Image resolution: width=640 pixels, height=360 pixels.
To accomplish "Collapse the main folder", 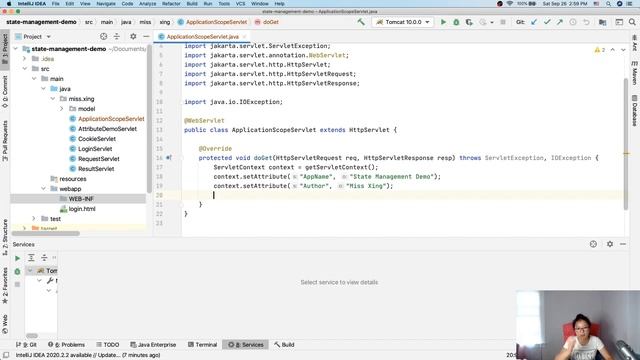I will click(x=34, y=79).
